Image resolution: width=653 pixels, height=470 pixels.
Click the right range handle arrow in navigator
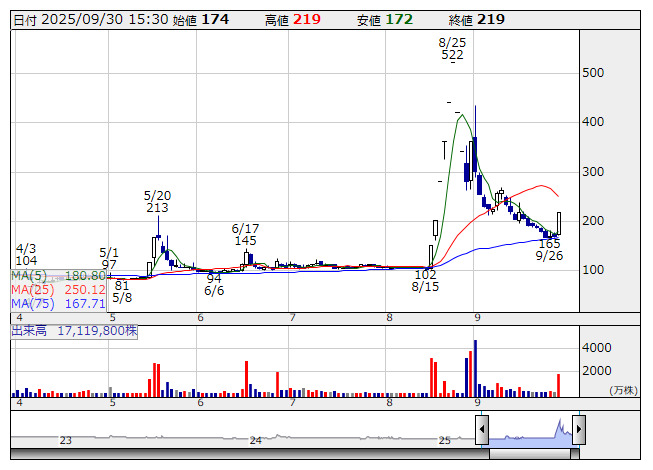(578, 430)
